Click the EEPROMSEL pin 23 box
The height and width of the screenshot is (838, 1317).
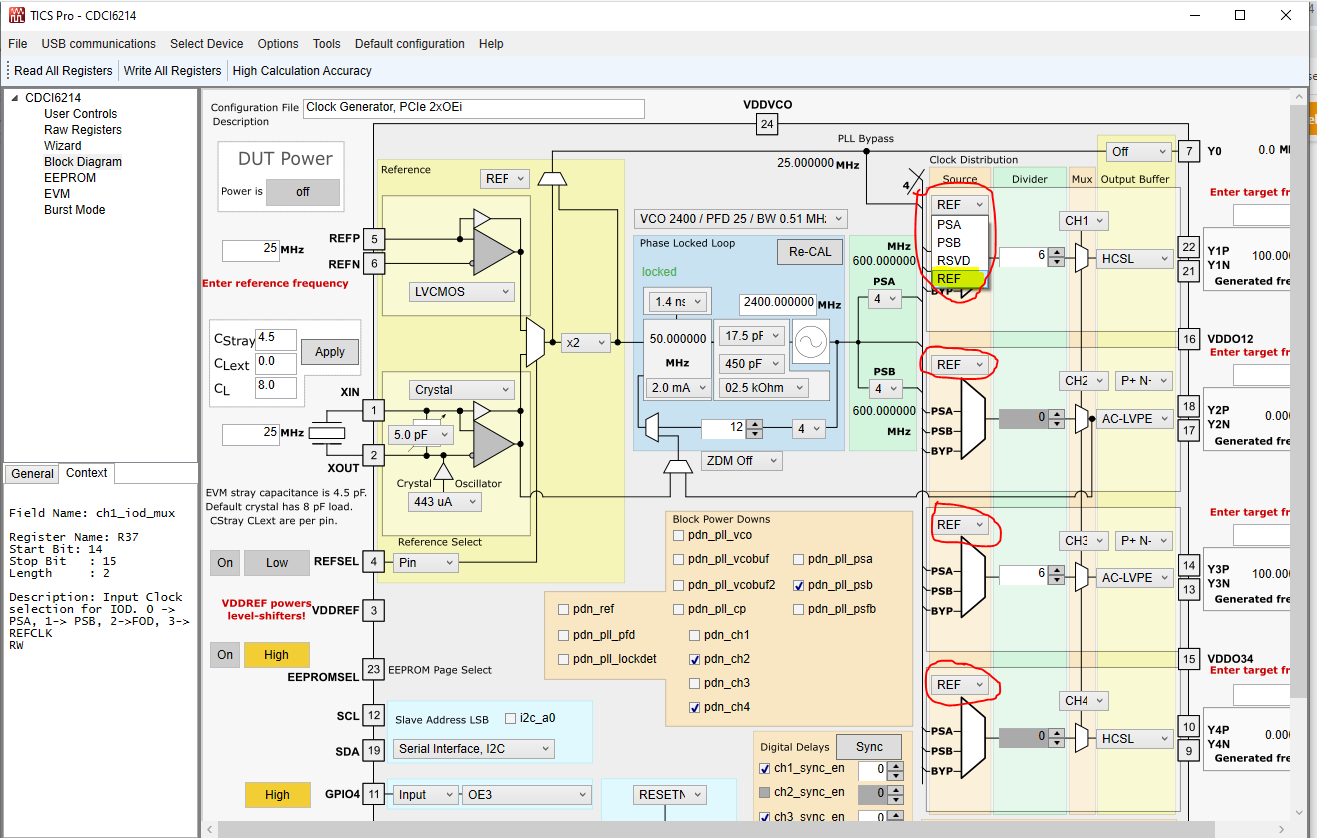[373, 670]
